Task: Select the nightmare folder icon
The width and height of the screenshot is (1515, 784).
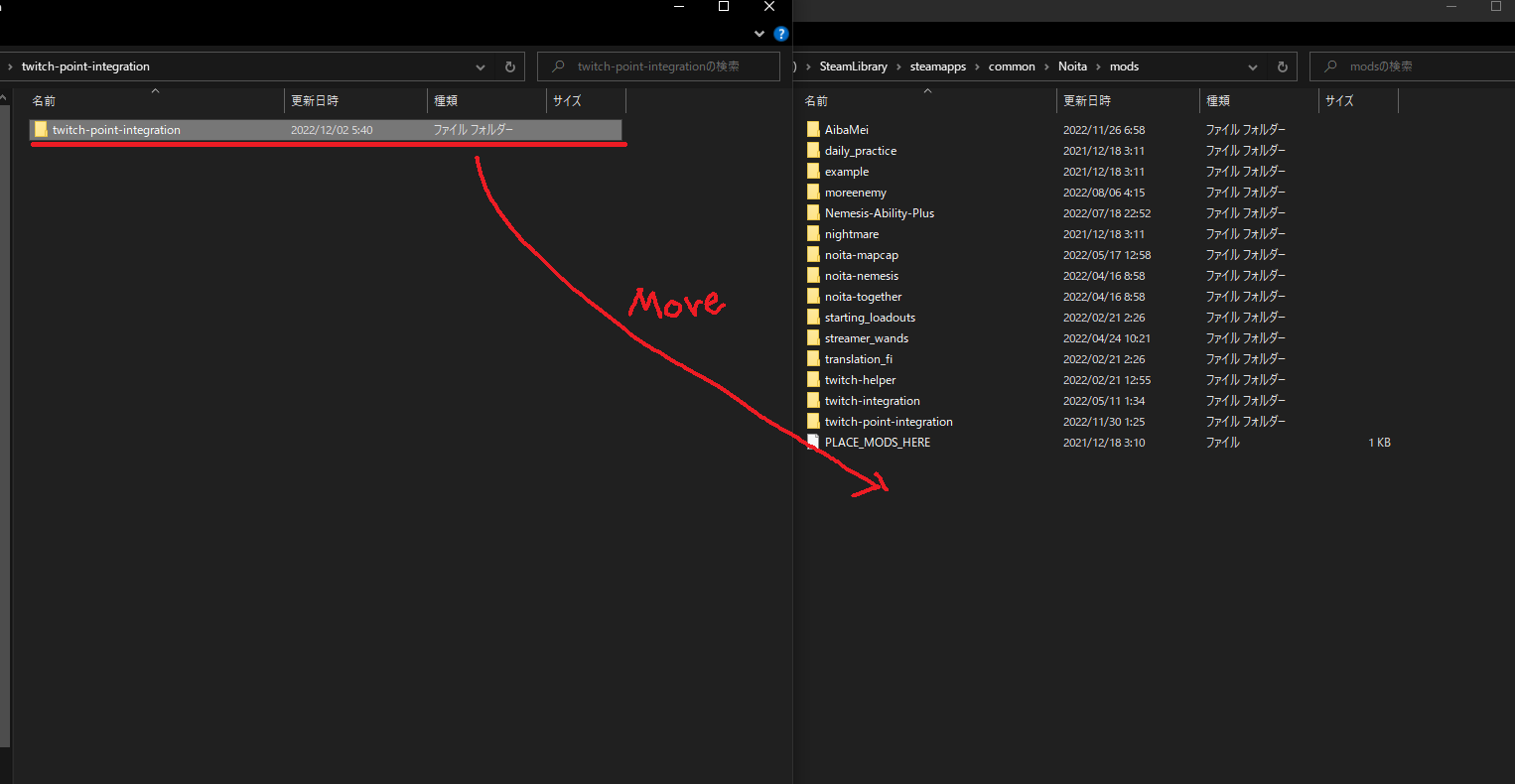Action: (813, 233)
